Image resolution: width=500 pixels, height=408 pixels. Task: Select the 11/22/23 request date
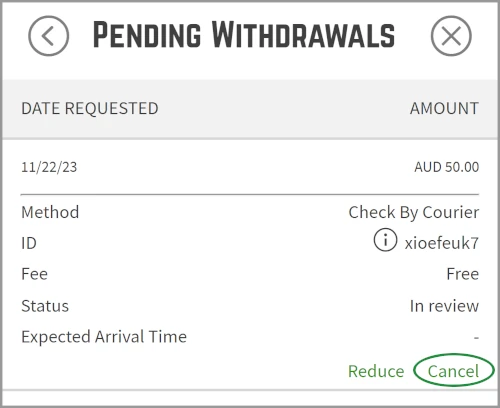[x=49, y=167]
